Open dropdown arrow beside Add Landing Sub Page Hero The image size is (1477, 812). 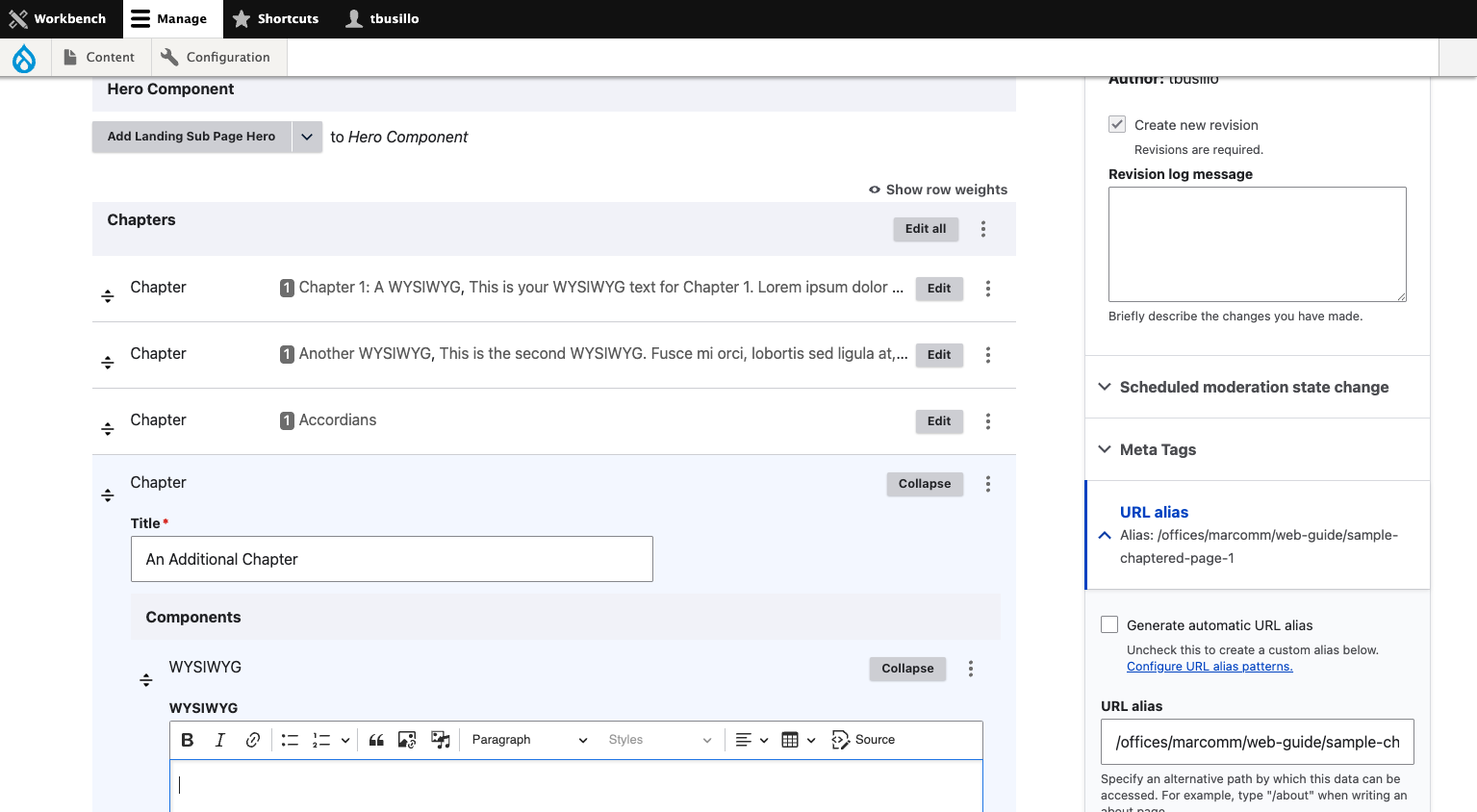[307, 137]
